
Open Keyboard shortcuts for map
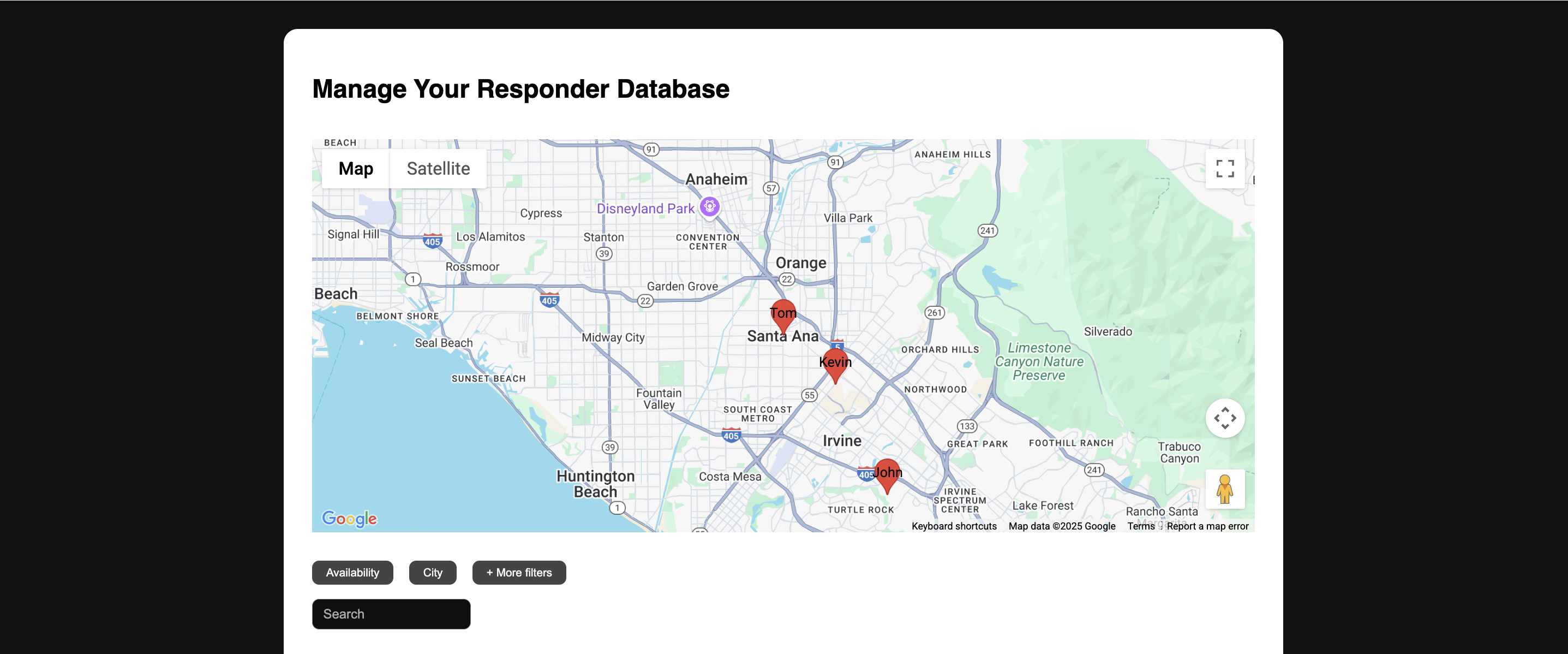coord(953,526)
